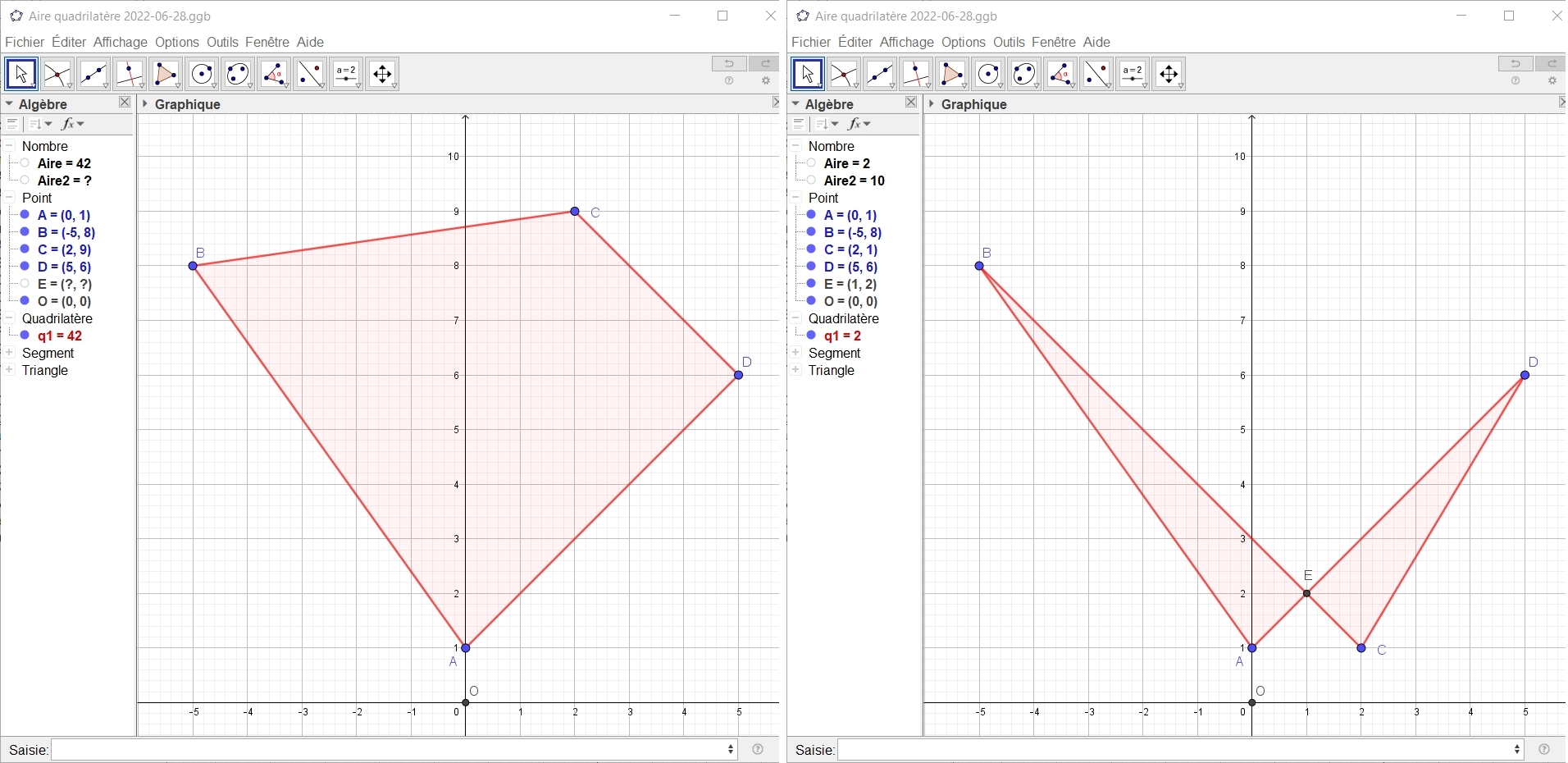This screenshot has height=763, width=1568.
Task: Pick the Angle tool in right window
Action: [1060, 74]
